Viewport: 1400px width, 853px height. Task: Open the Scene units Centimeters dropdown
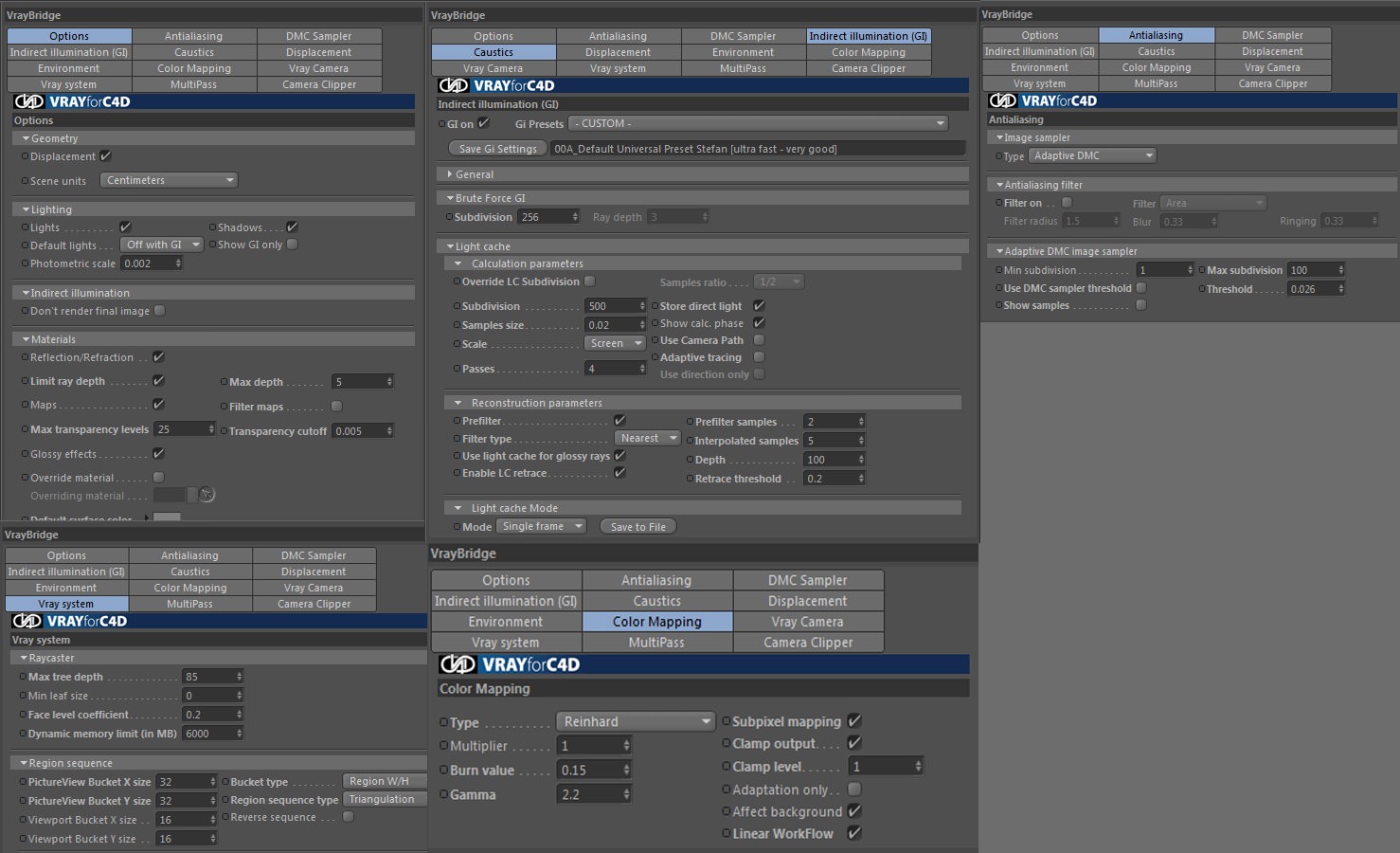pos(169,180)
